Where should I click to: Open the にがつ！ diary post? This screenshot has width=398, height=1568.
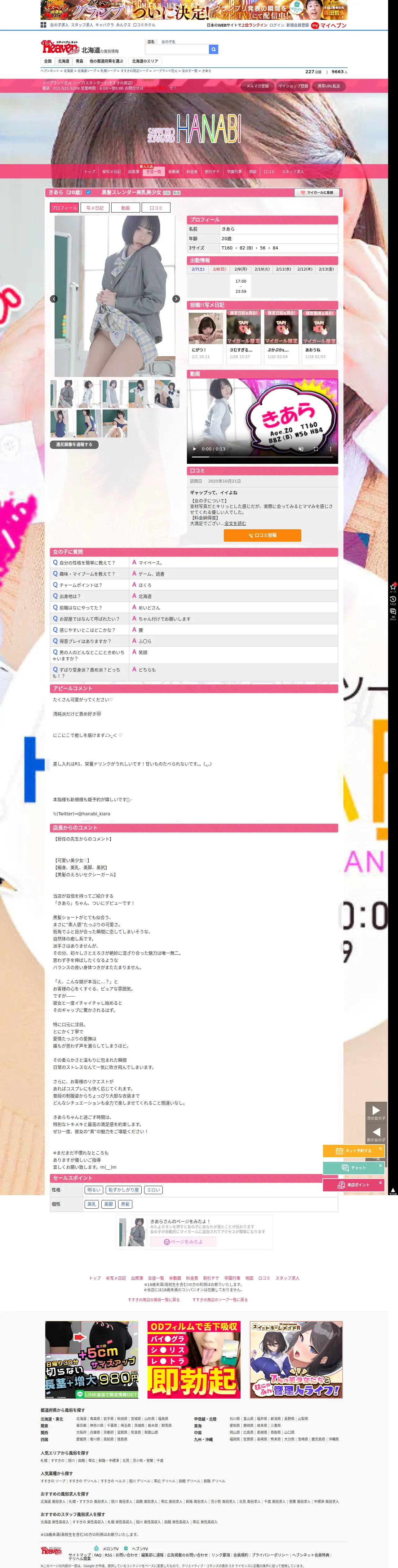tap(206, 337)
